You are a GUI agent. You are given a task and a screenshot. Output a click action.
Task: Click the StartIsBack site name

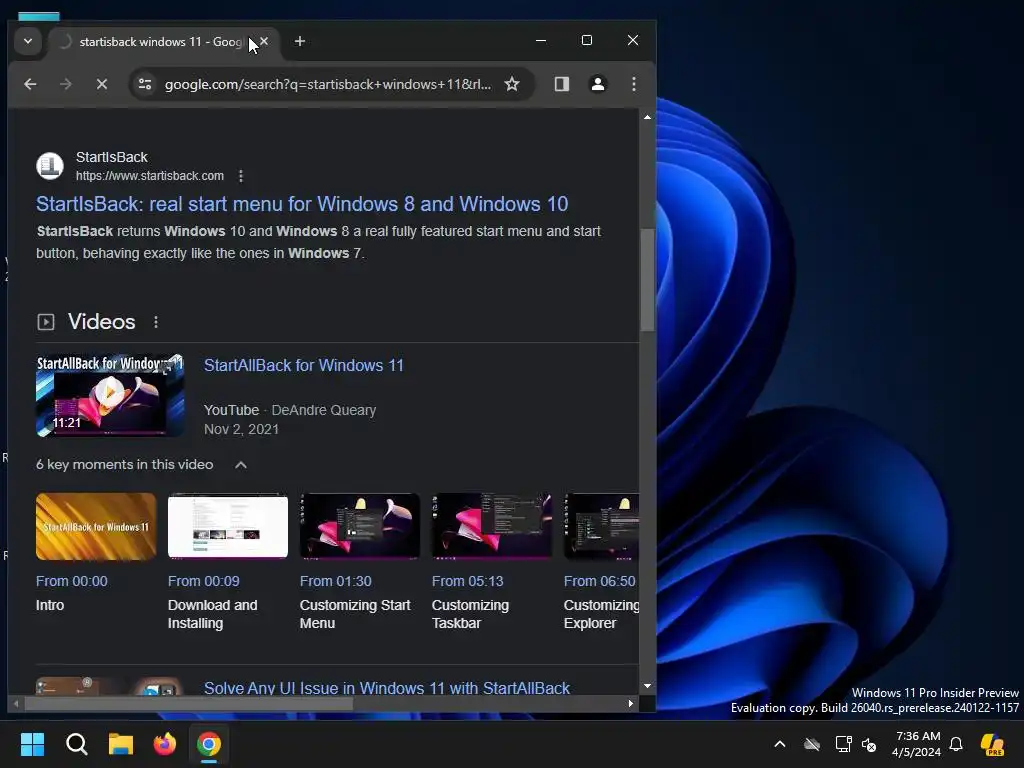112,157
